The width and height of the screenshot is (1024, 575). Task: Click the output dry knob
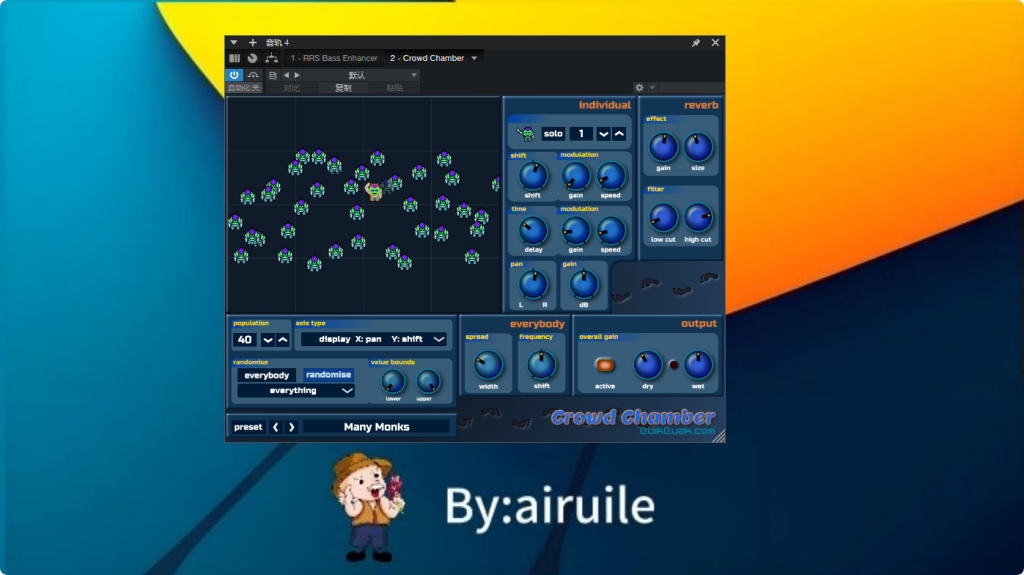coord(647,365)
